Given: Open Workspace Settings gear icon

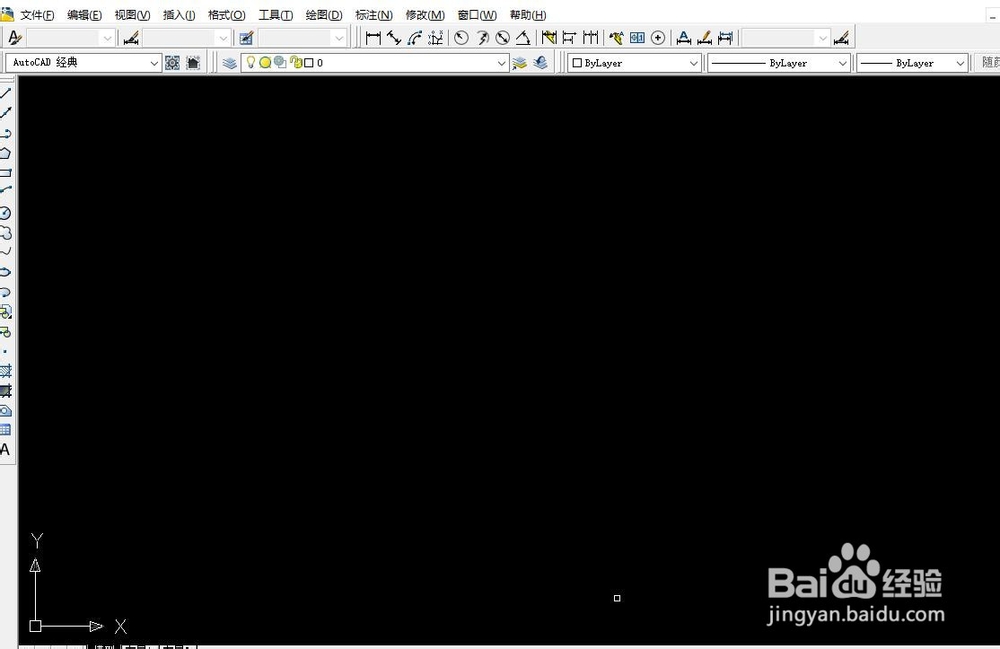Looking at the screenshot, I should (x=172, y=62).
